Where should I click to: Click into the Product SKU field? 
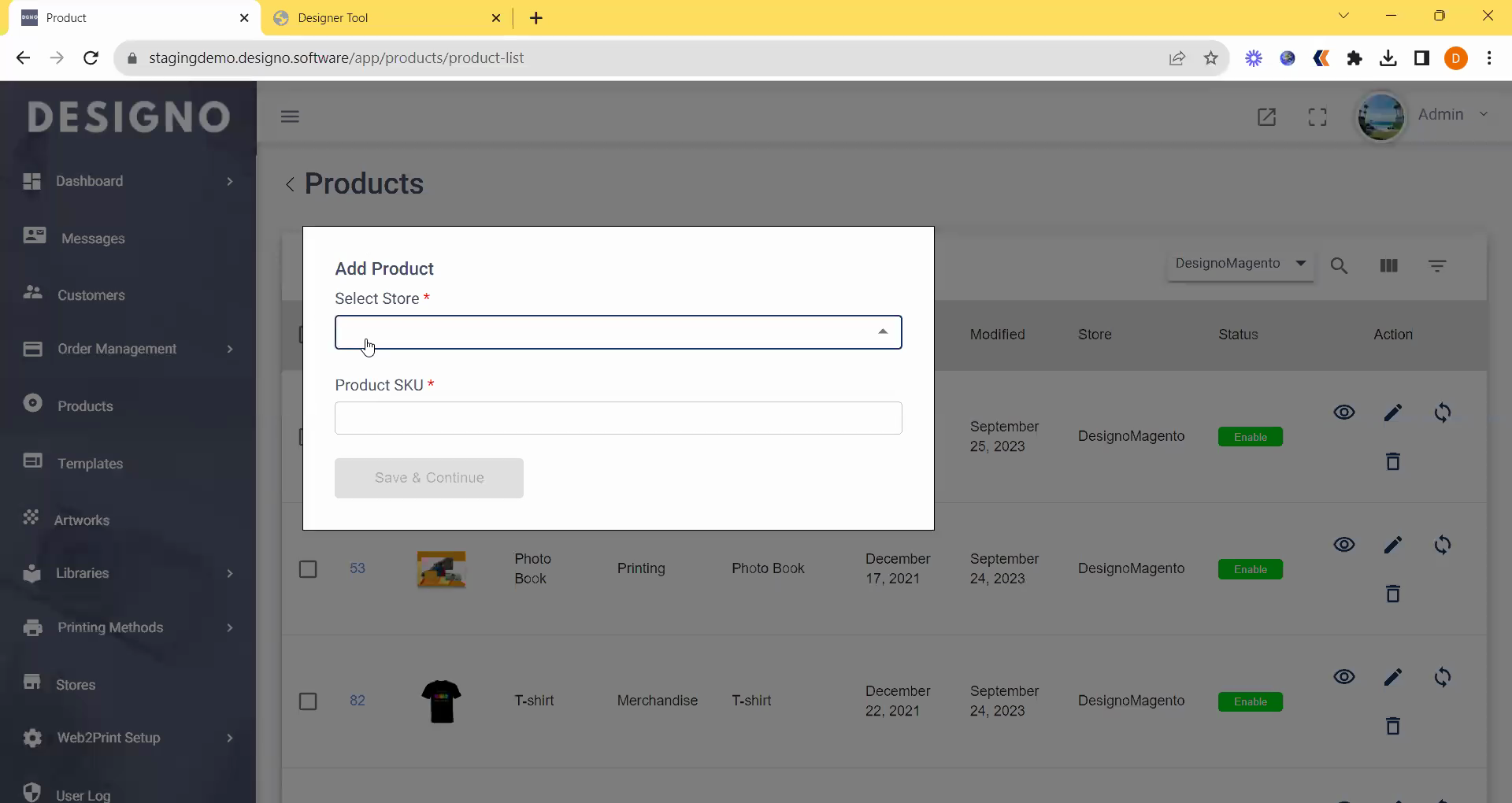click(x=617, y=418)
